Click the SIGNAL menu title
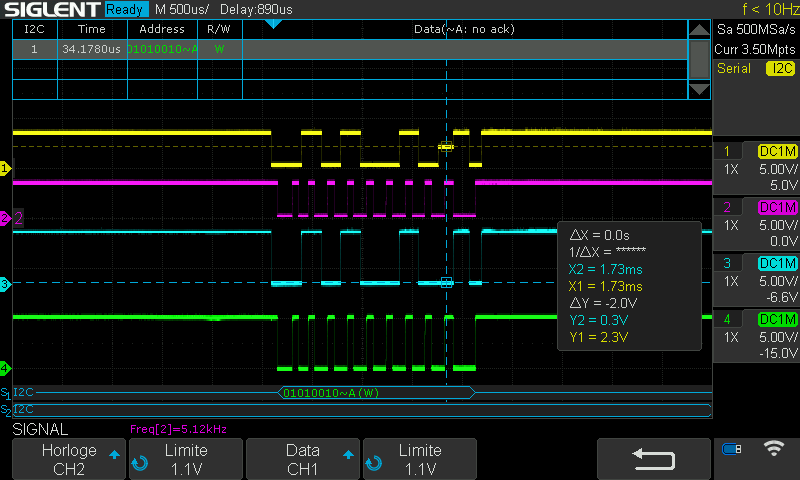Image resolution: width=800 pixels, height=480 pixels. click(x=40, y=430)
